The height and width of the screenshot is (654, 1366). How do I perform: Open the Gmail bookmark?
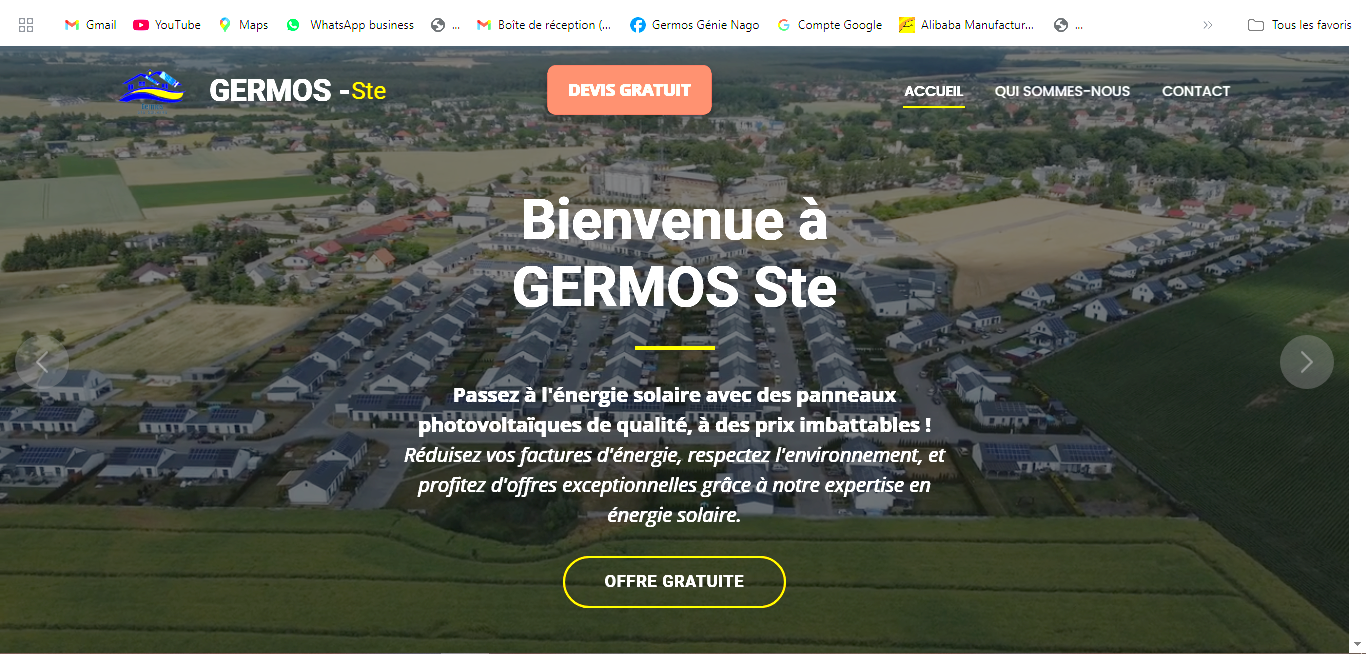(90, 25)
